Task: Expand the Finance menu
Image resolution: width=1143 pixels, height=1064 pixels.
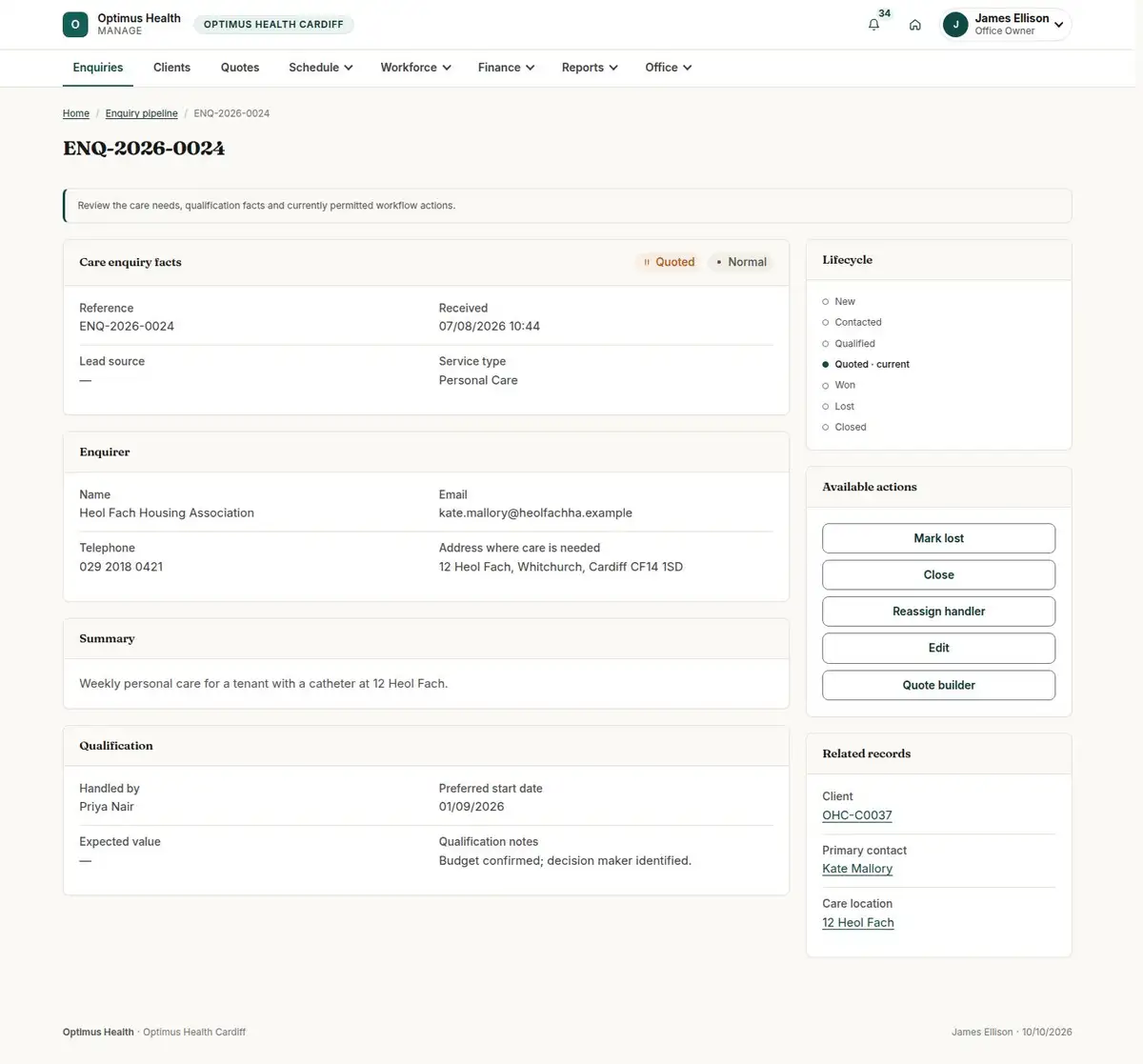Action: click(506, 68)
